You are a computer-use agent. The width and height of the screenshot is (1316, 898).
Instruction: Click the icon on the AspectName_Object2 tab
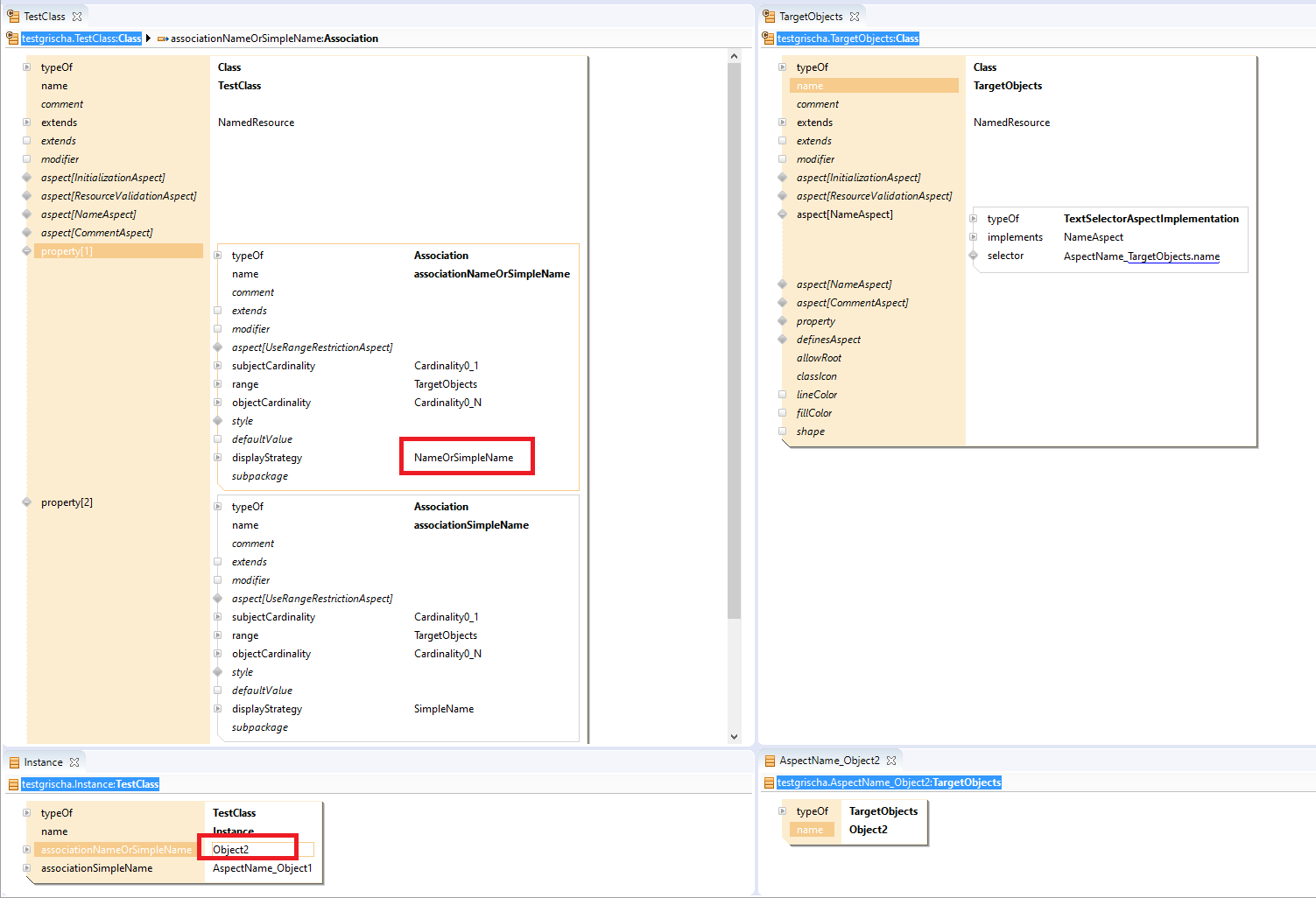pos(771,761)
